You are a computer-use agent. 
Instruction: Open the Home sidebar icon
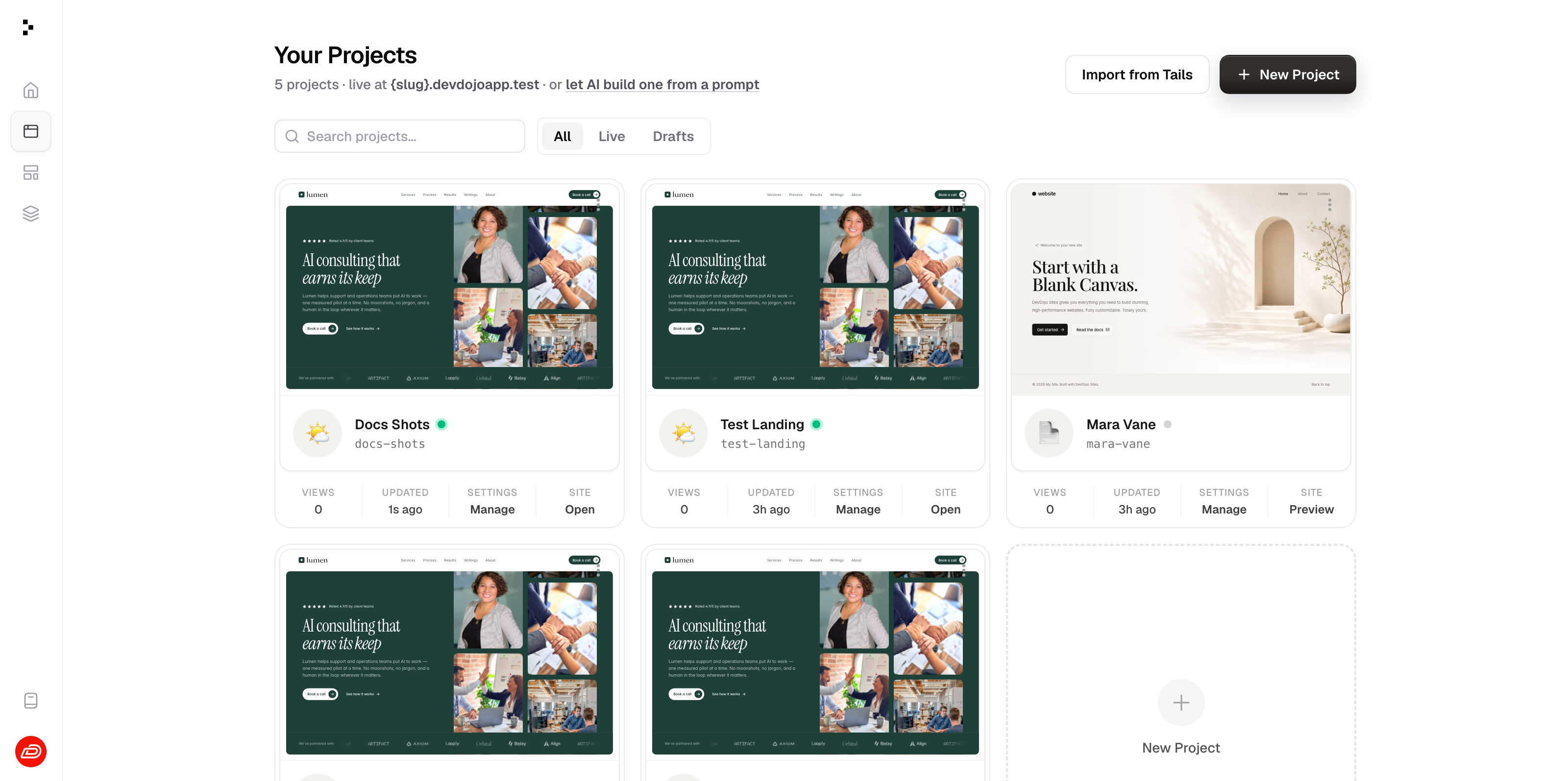click(x=30, y=90)
